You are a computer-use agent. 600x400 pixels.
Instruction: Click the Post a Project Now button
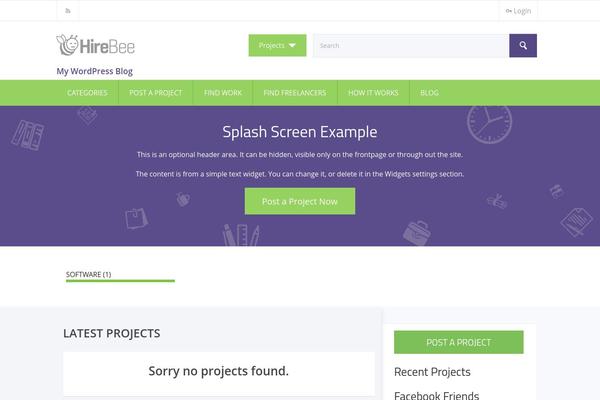[299, 201]
